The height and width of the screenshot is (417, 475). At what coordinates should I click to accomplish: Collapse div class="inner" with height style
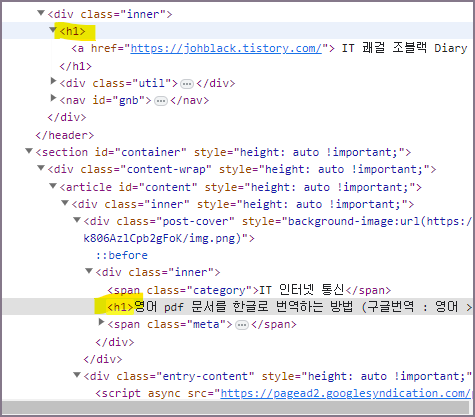pyautogui.click(x=65, y=203)
